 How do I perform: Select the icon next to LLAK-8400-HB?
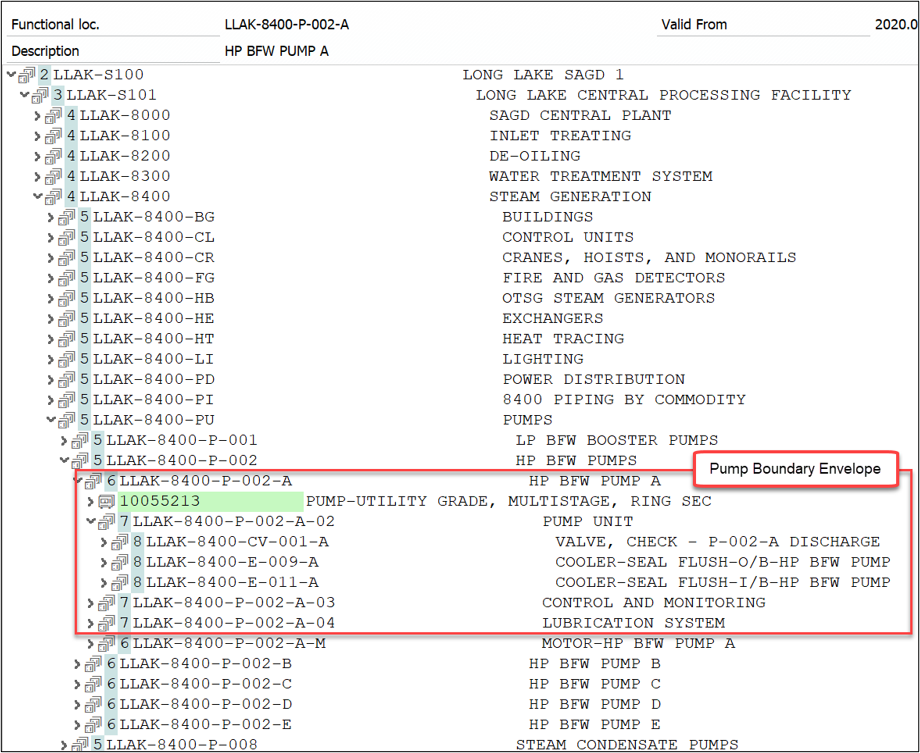pyautogui.click(x=67, y=299)
